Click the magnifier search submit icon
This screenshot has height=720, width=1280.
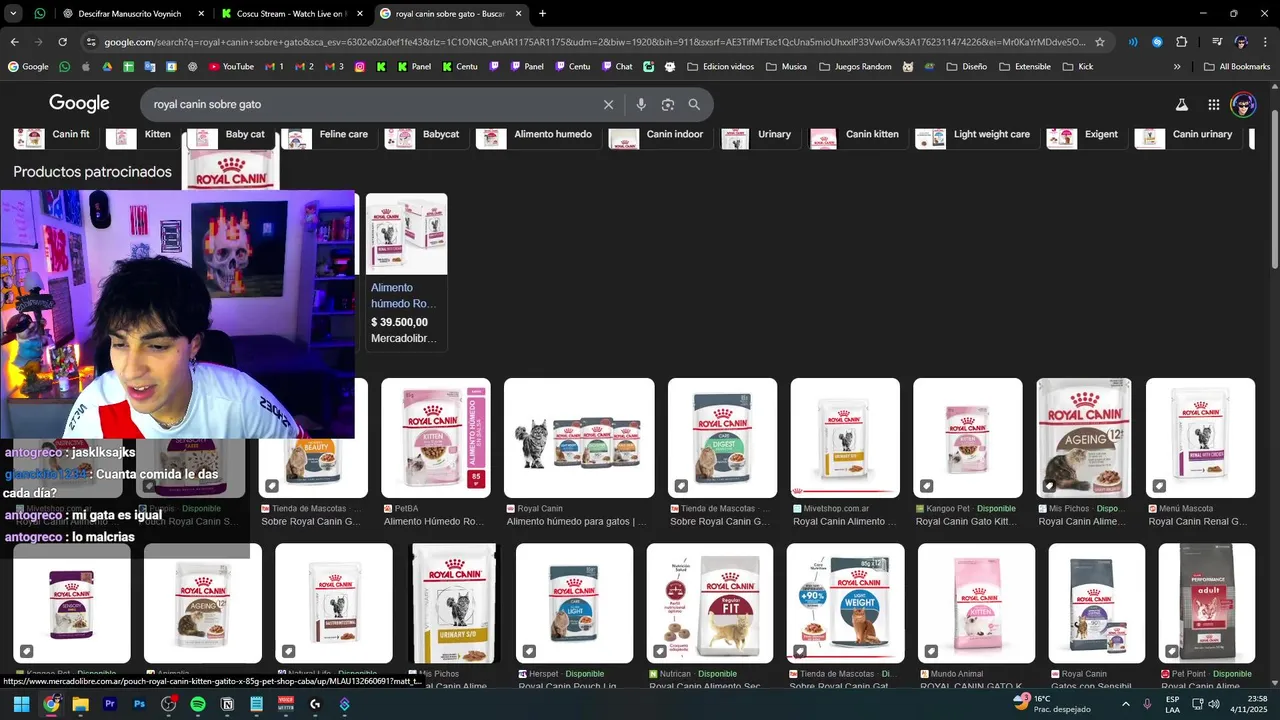[x=694, y=104]
